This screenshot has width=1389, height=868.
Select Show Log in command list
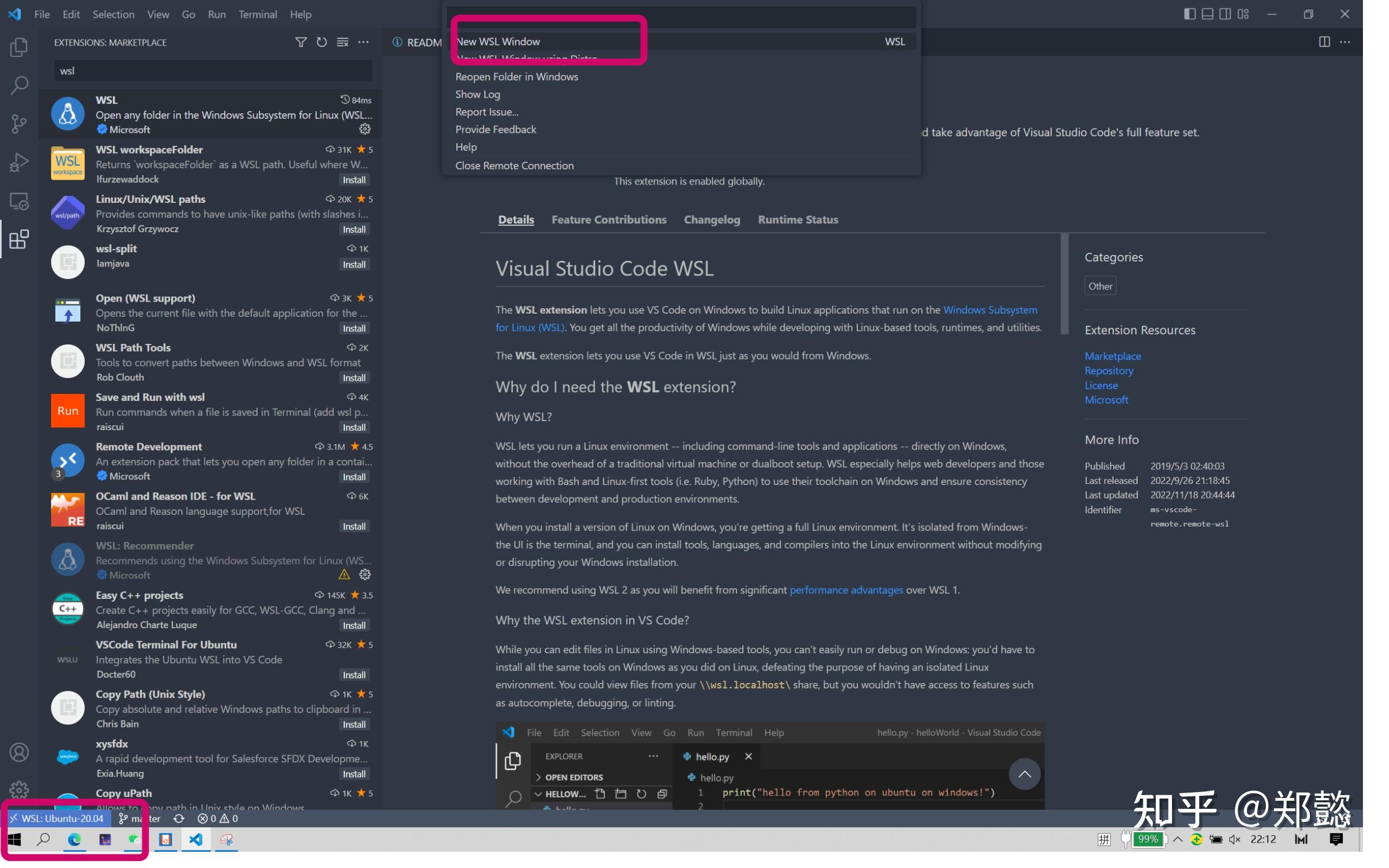(681, 94)
